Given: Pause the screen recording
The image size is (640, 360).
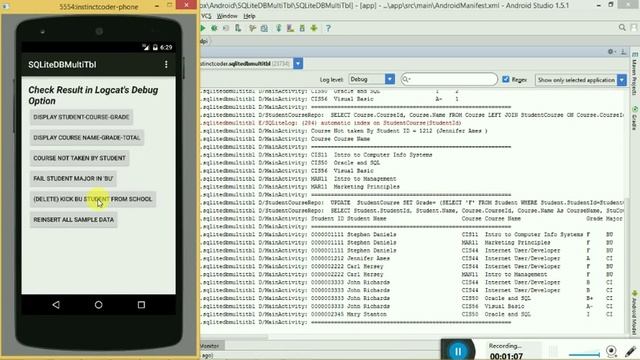Looking at the screenshot, I should (x=458, y=350).
